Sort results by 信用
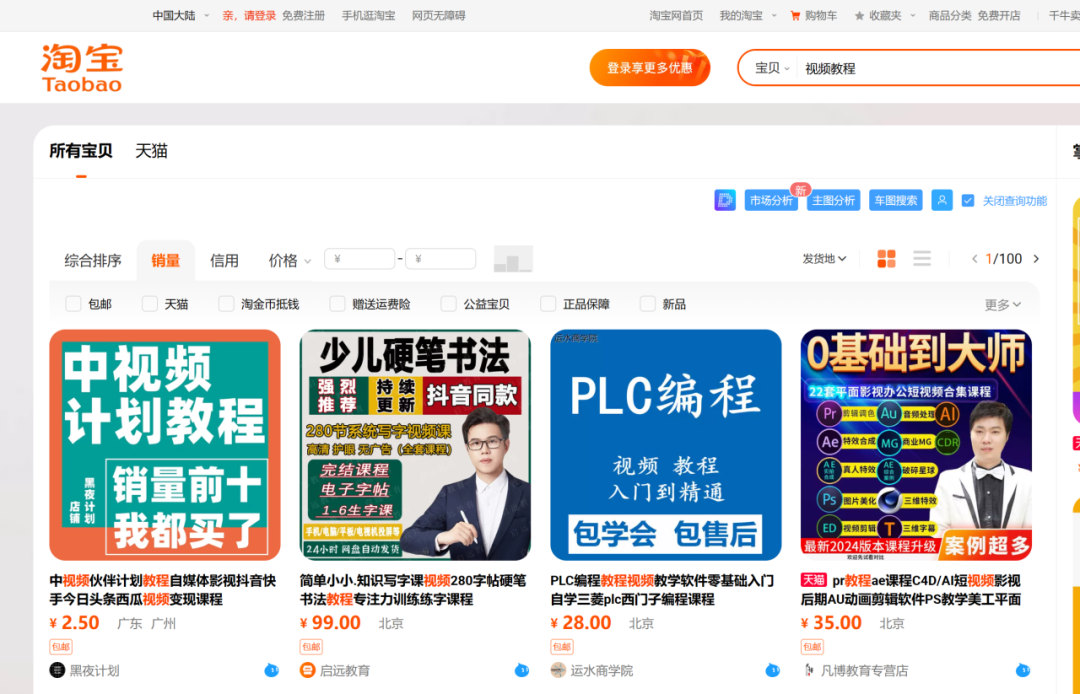Screen dimensions: 1080x694 click(x=225, y=260)
